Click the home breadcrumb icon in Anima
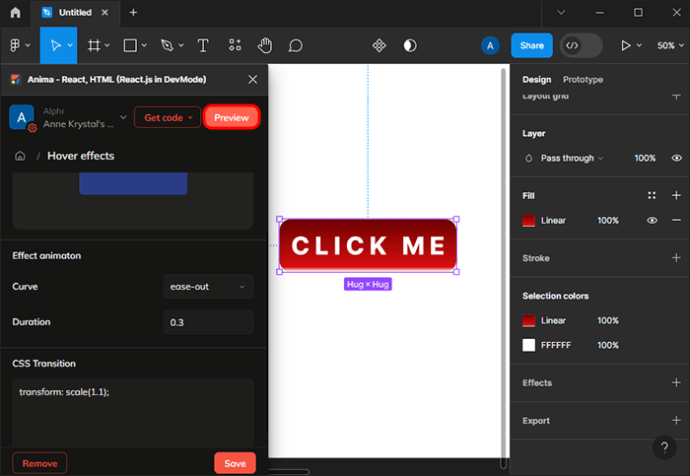Screen dimensions: 690x476 (19, 156)
